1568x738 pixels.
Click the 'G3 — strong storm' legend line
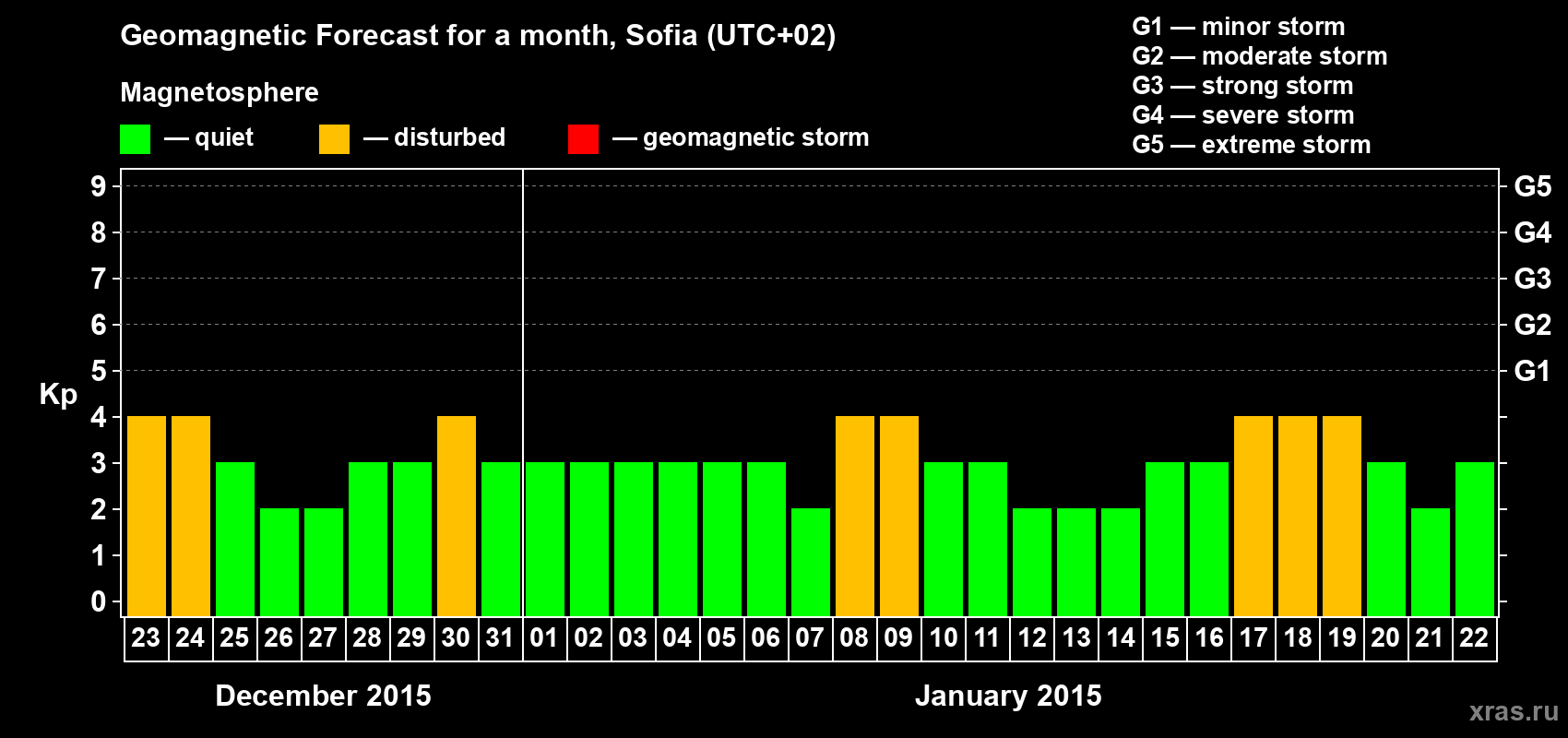coord(1242,86)
